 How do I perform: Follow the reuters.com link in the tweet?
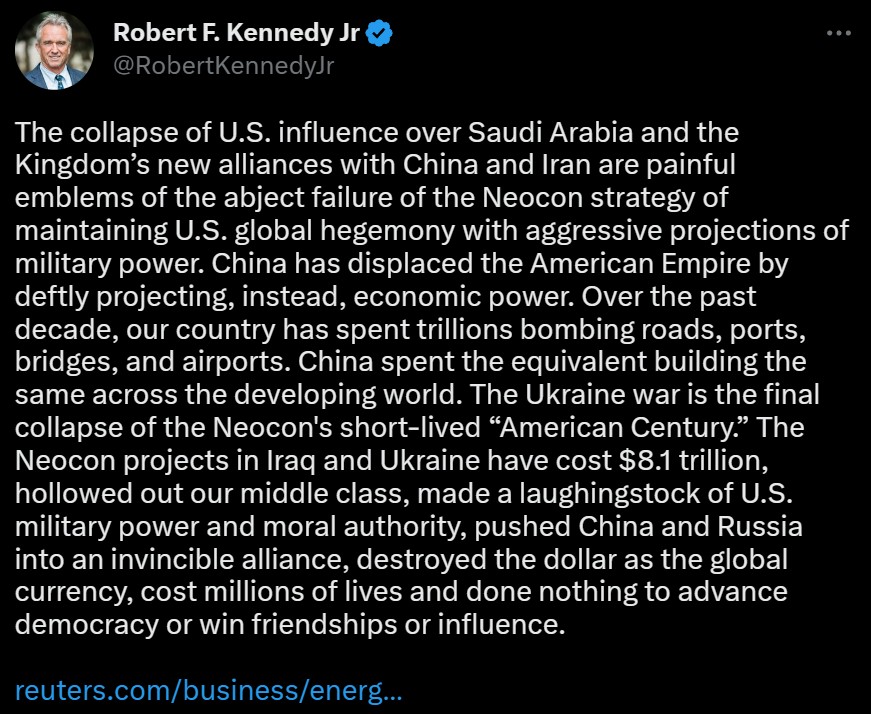(210, 690)
